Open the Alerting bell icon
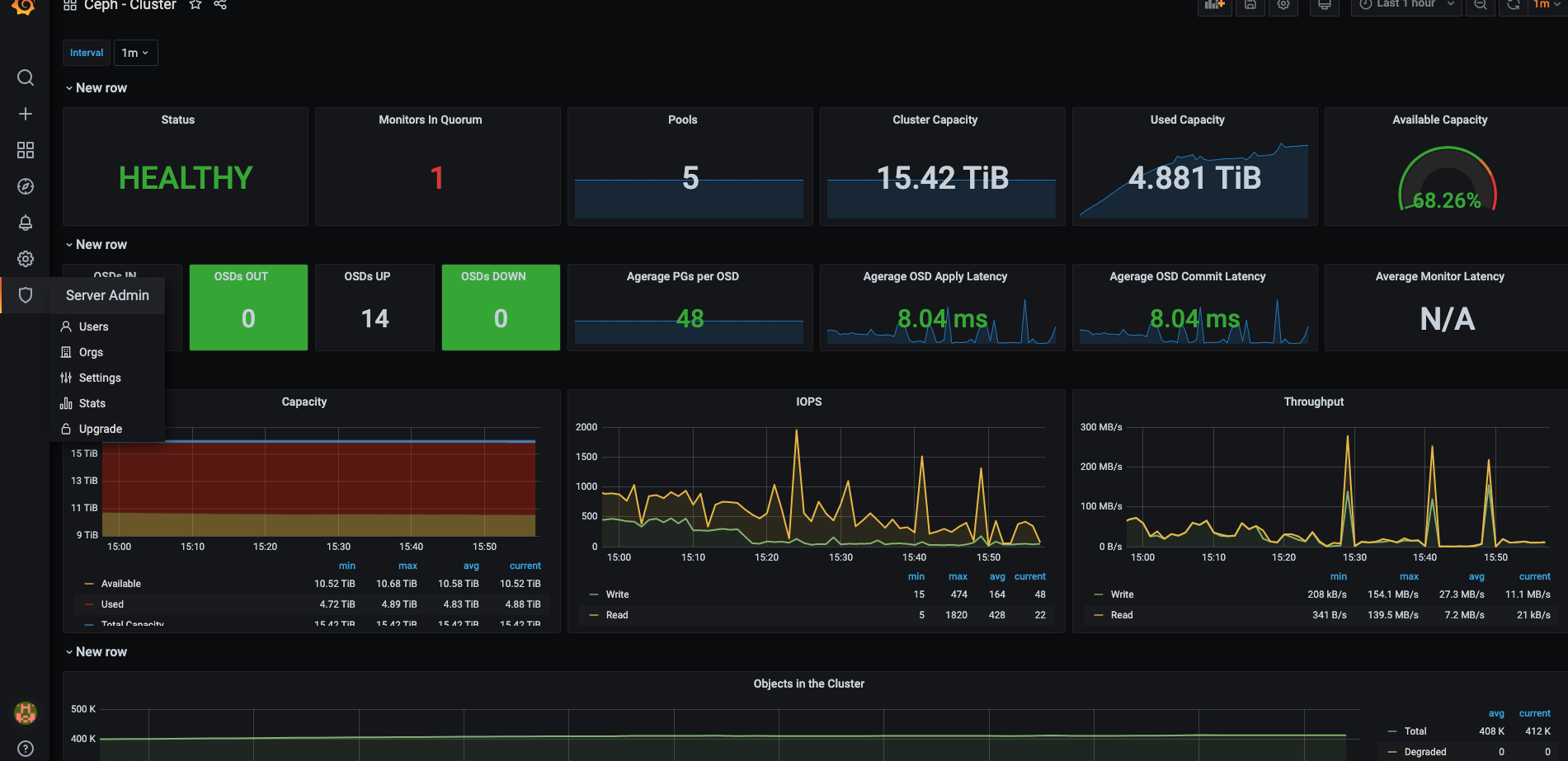The image size is (1568, 761). [26, 223]
